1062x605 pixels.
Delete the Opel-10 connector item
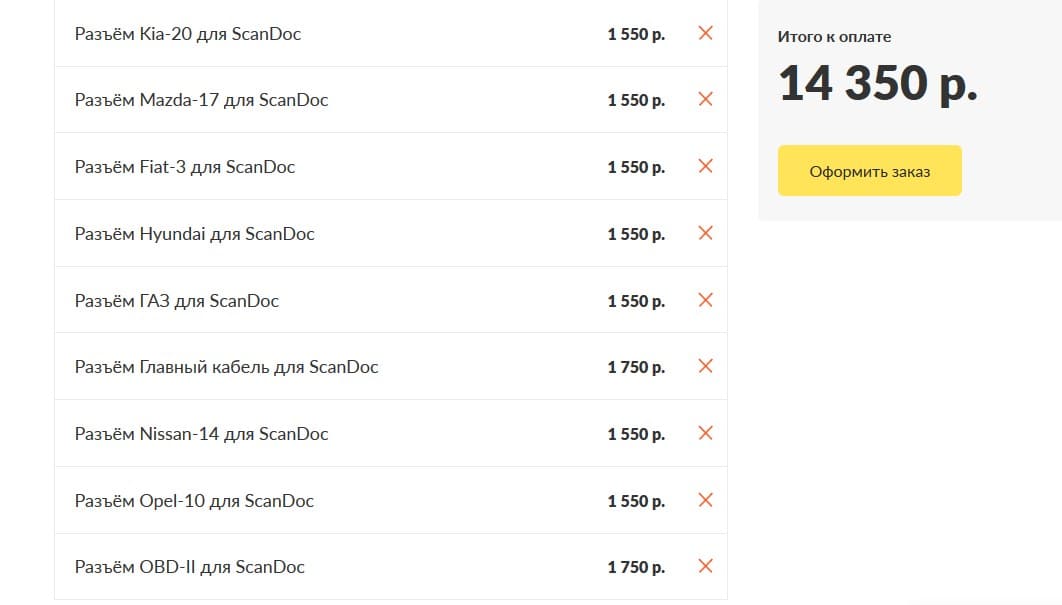point(705,500)
